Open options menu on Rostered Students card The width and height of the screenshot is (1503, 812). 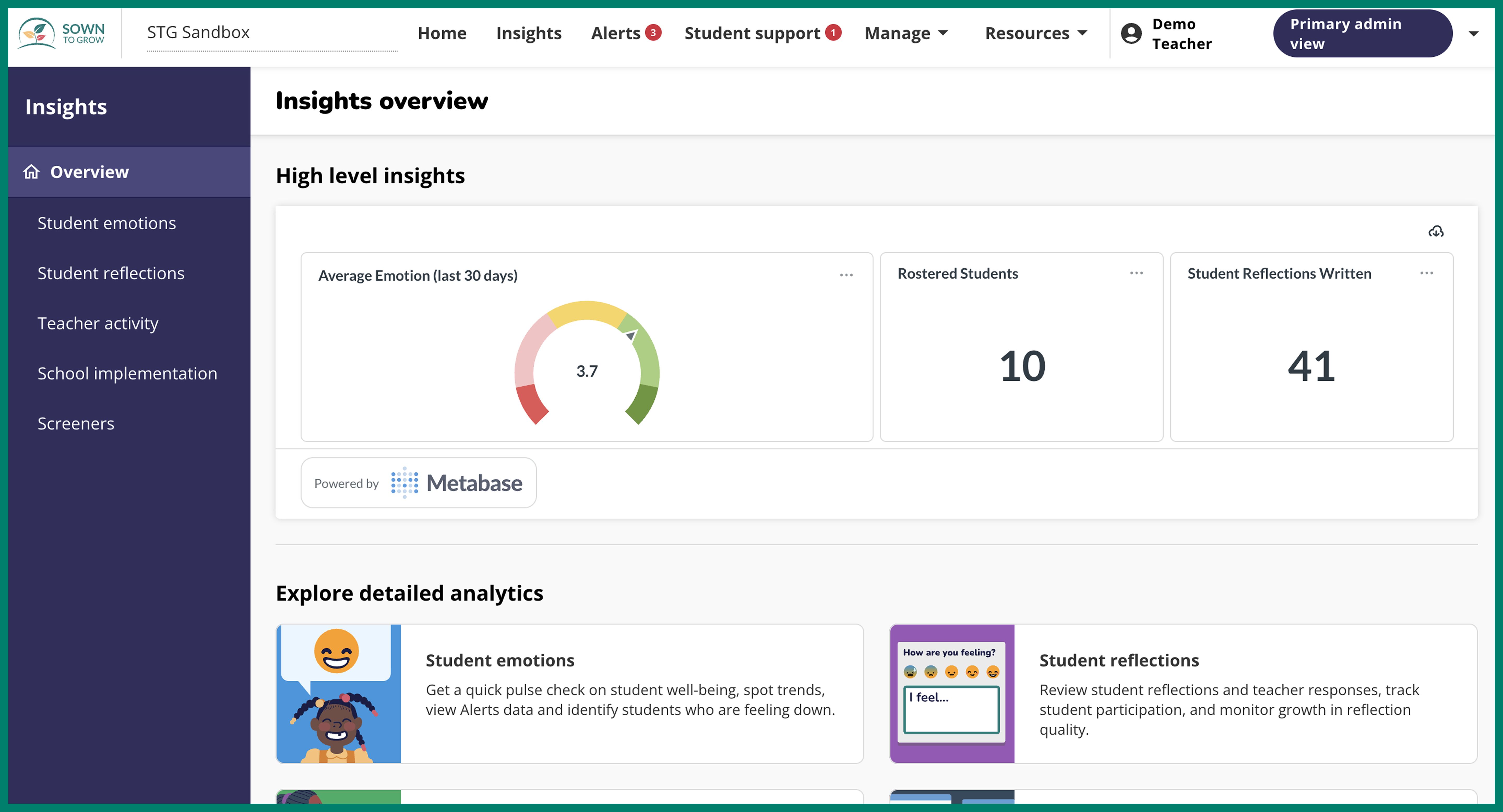tap(1136, 273)
